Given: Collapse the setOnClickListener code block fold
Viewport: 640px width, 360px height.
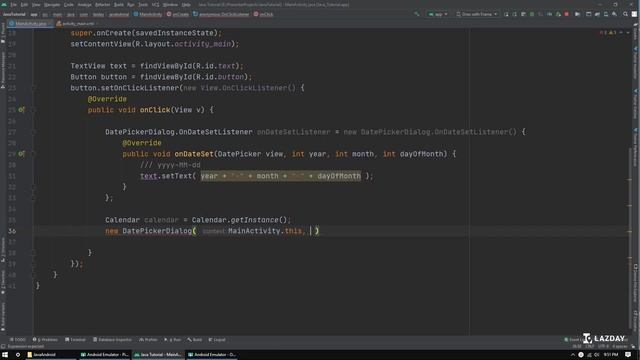Looking at the screenshot, I should [35, 88].
